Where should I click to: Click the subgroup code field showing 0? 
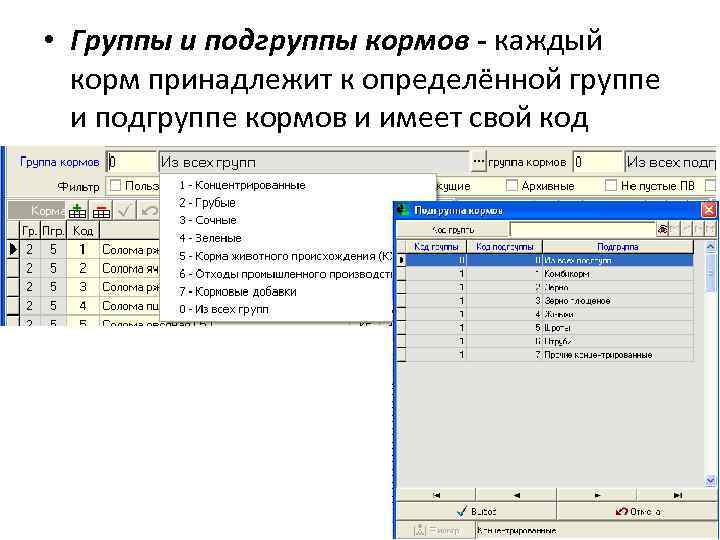click(x=597, y=162)
